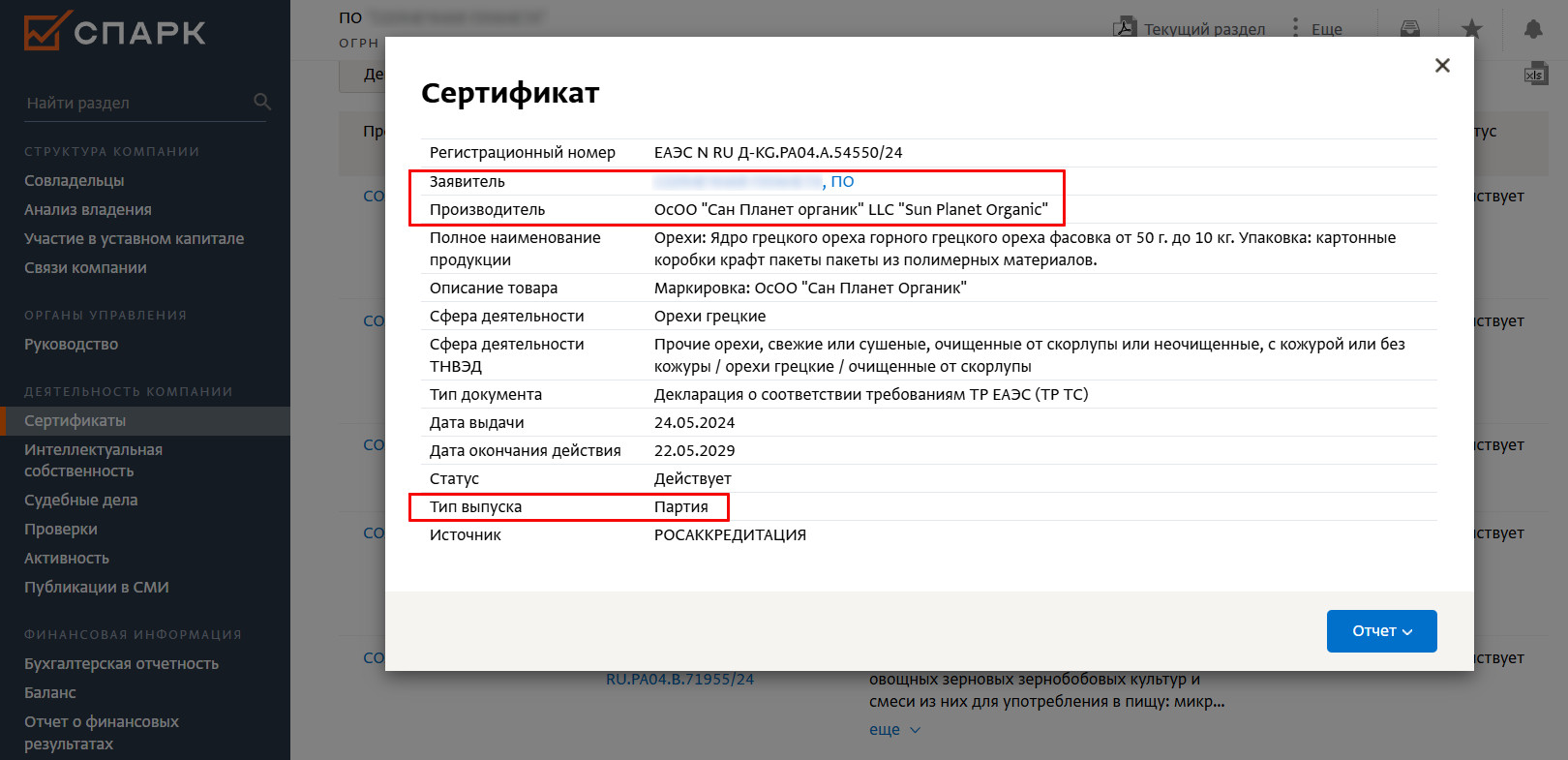Click the search magnifier icon in sidebar
1568x760 pixels.
tap(261, 102)
